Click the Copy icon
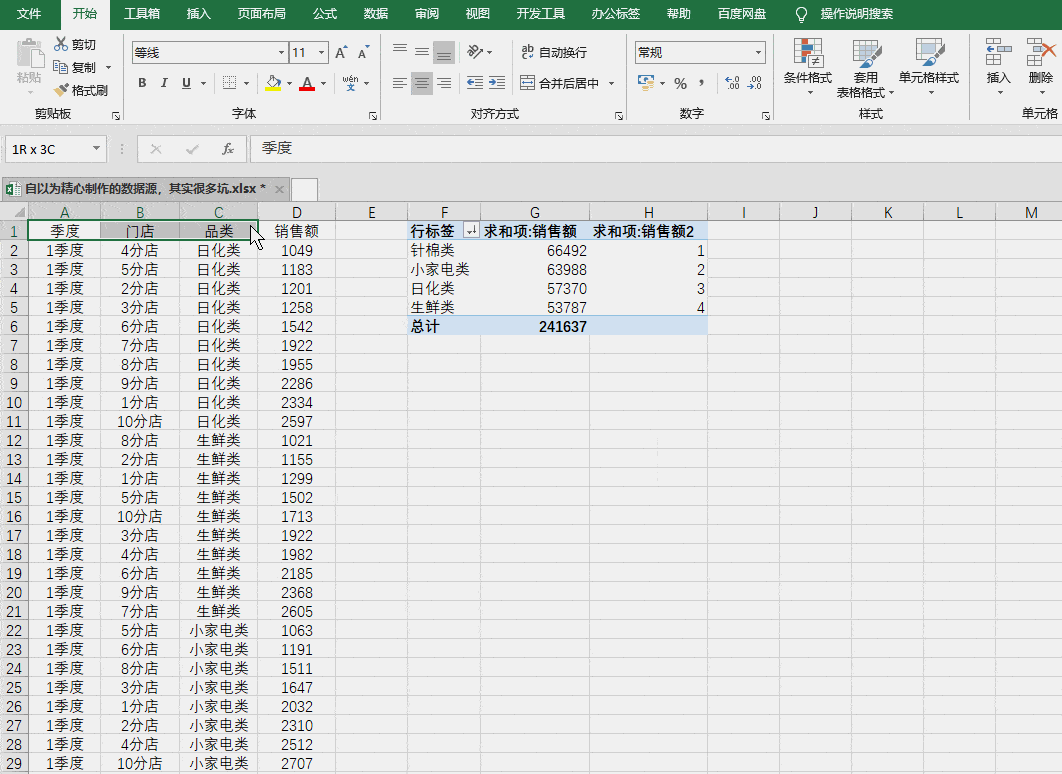This screenshot has width=1062, height=774. tap(61, 67)
